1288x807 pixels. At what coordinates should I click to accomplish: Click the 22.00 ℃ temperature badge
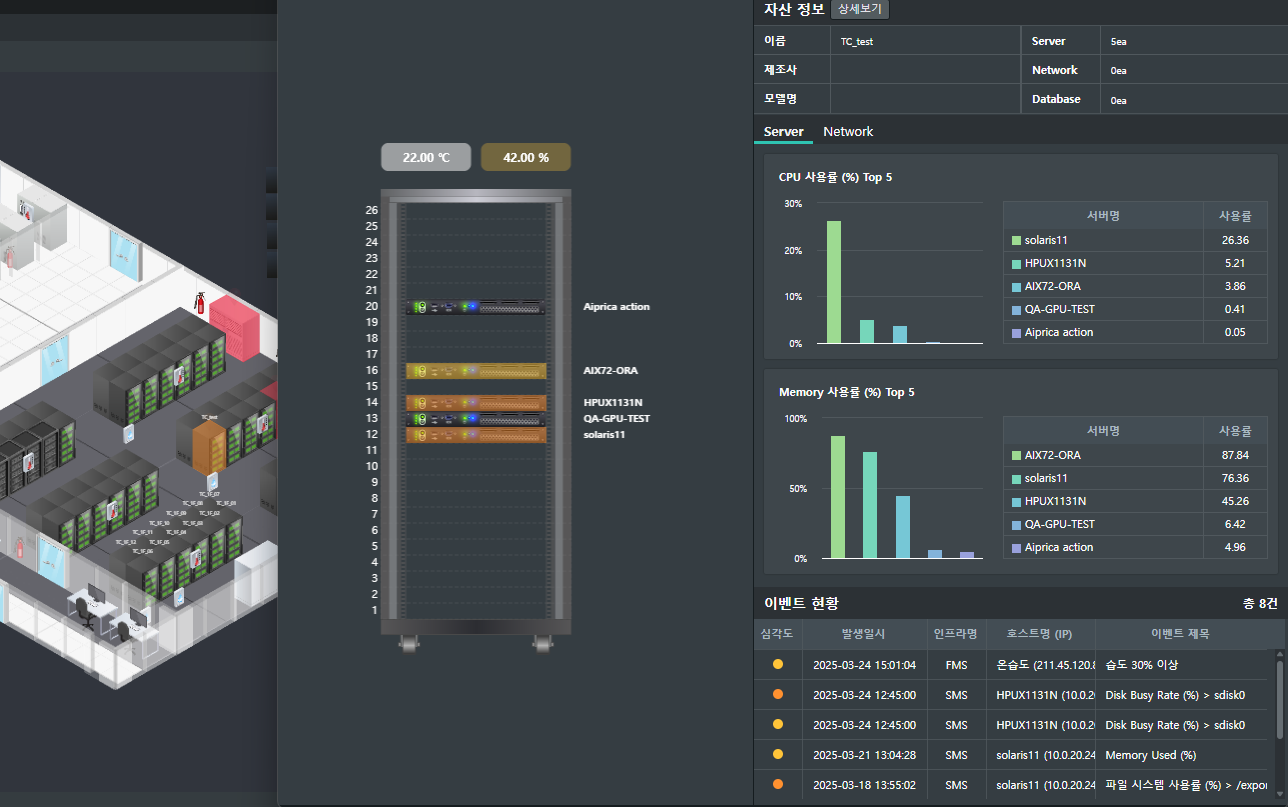[x=426, y=157]
